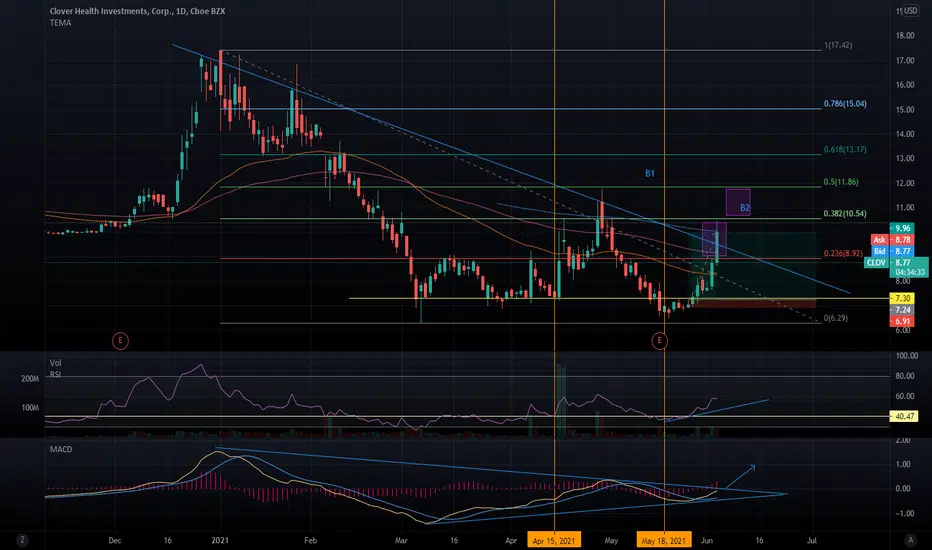Open the earnings E marker on the May 18 line

pos(659,341)
